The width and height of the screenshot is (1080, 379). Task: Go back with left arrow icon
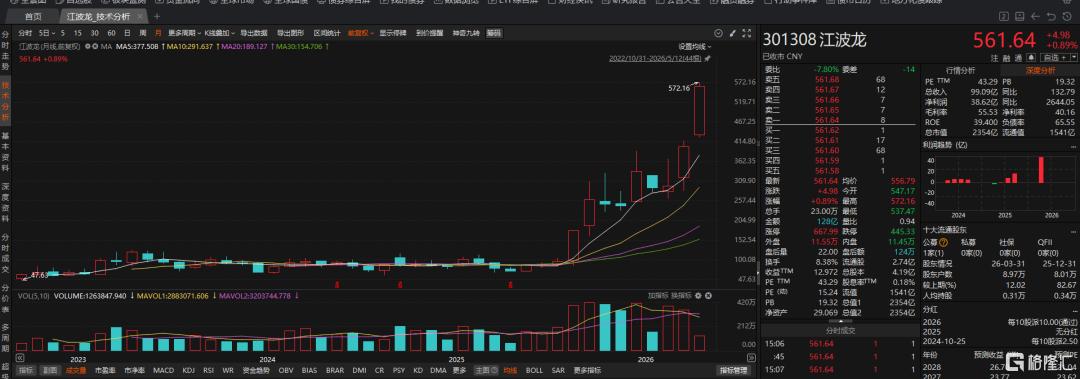click(x=1035, y=17)
